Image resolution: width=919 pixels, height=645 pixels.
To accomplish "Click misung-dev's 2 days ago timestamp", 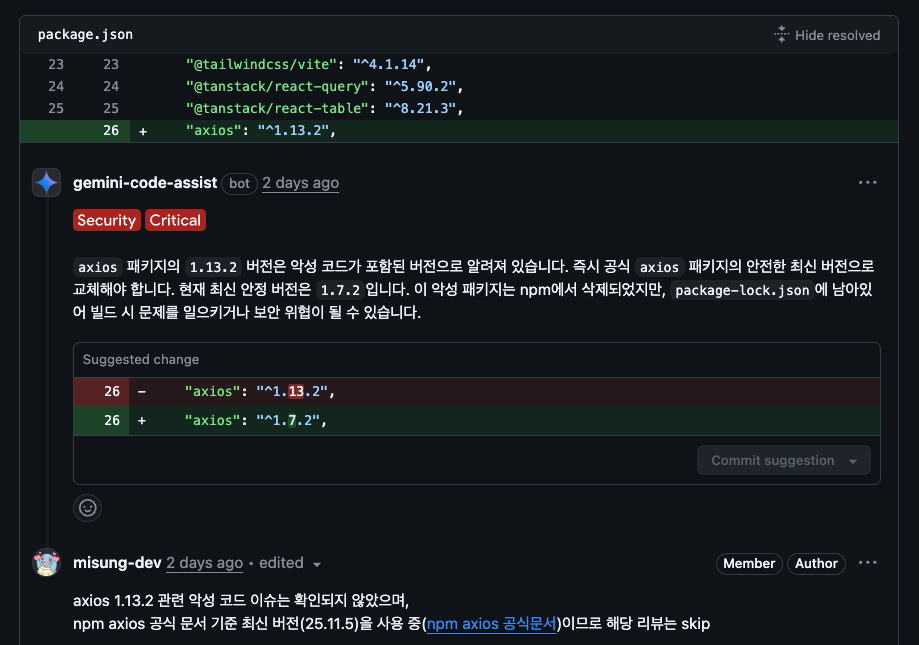I will [x=204, y=563].
